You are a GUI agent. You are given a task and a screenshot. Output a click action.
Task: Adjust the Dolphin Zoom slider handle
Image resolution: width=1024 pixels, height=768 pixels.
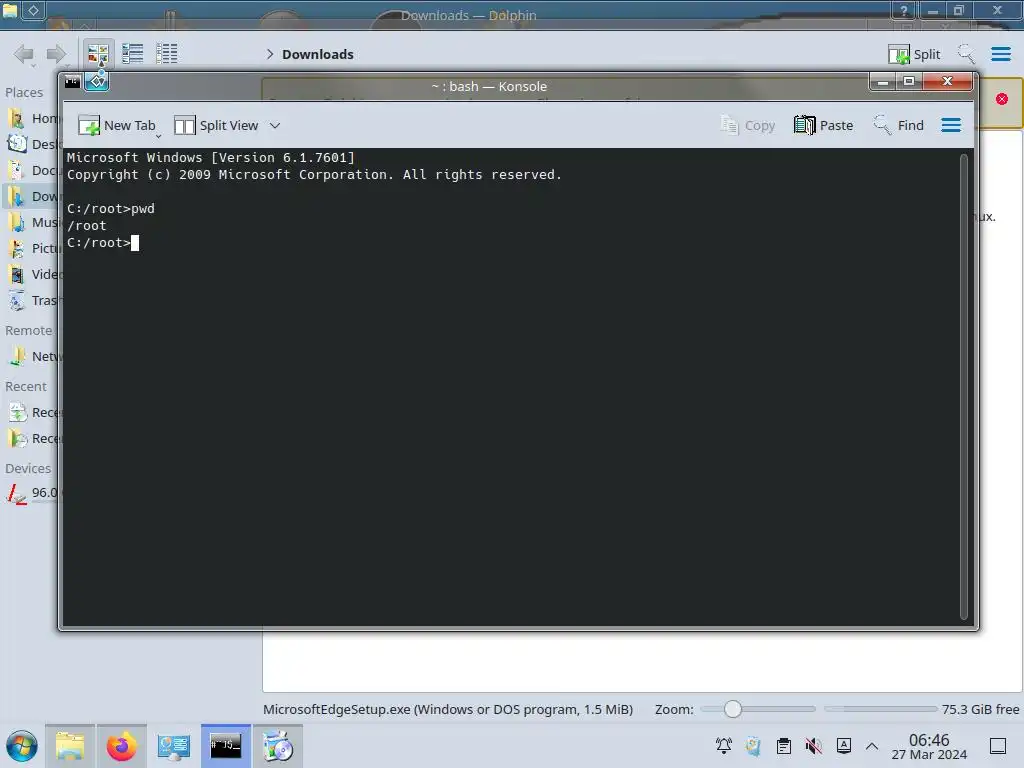[x=733, y=709]
